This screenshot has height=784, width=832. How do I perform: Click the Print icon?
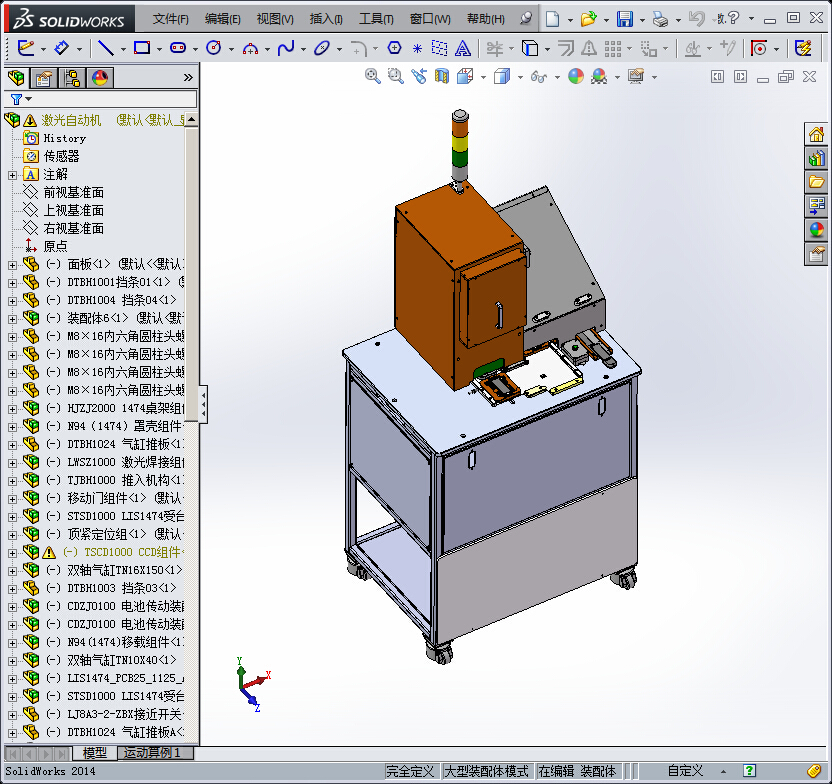point(661,20)
